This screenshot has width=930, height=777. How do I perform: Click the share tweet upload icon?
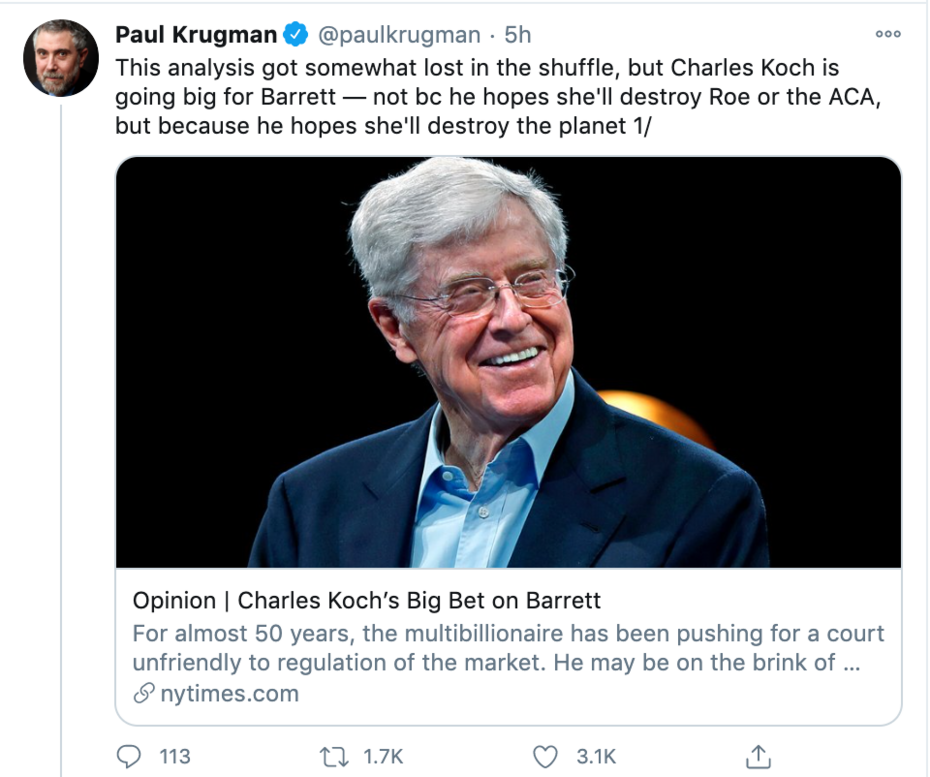(758, 756)
